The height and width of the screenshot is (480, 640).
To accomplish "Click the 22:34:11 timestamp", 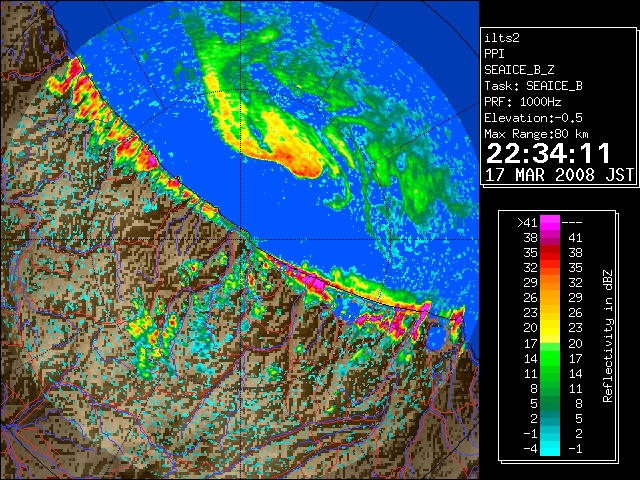I will pyautogui.click(x=548, y=153).
